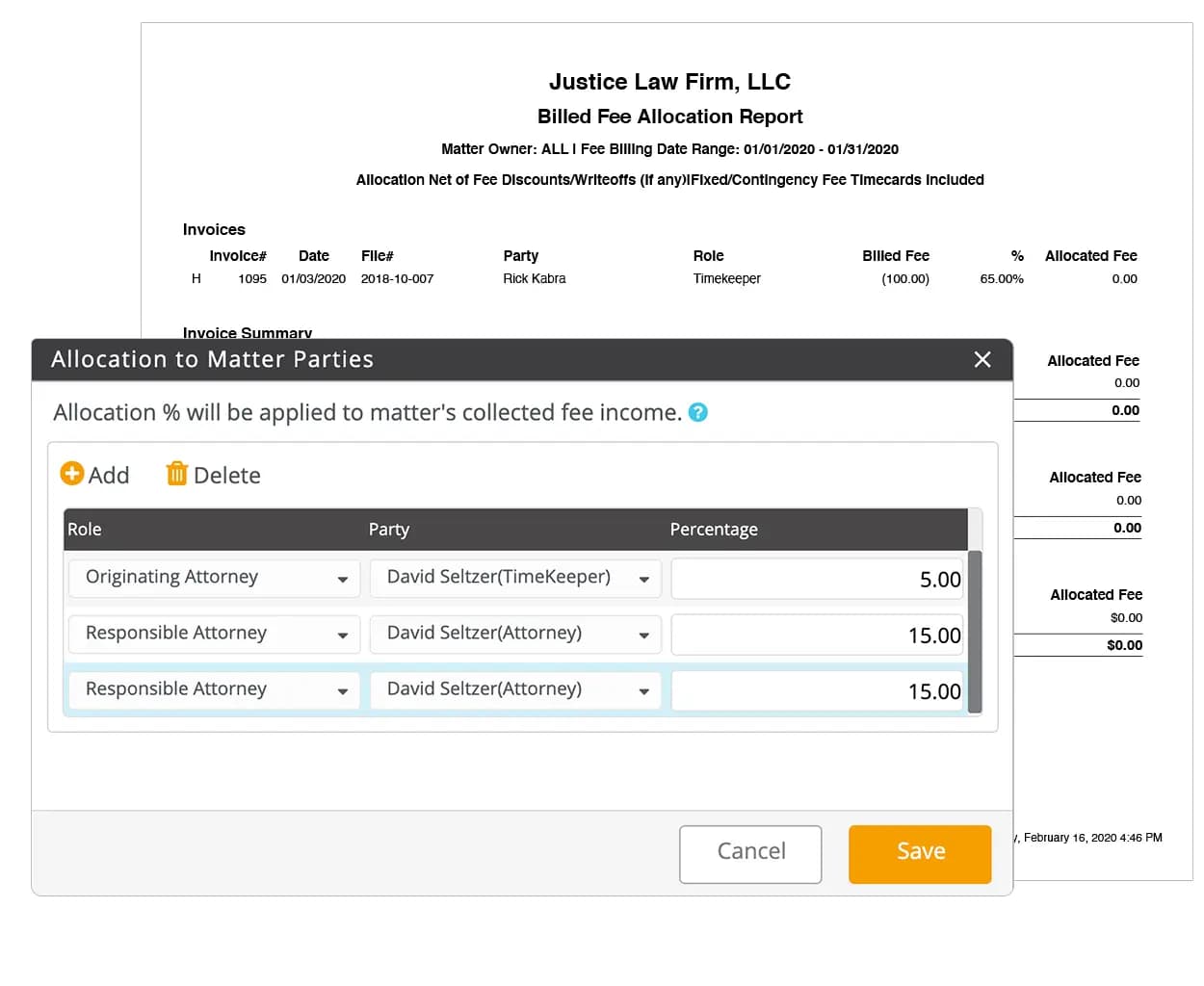This screenshot has height=986, width=1204.
Task: Open the Responsible Attorney role dropdown with 15.00 second row
Action: pyautogui.click(x=214, y=634)
